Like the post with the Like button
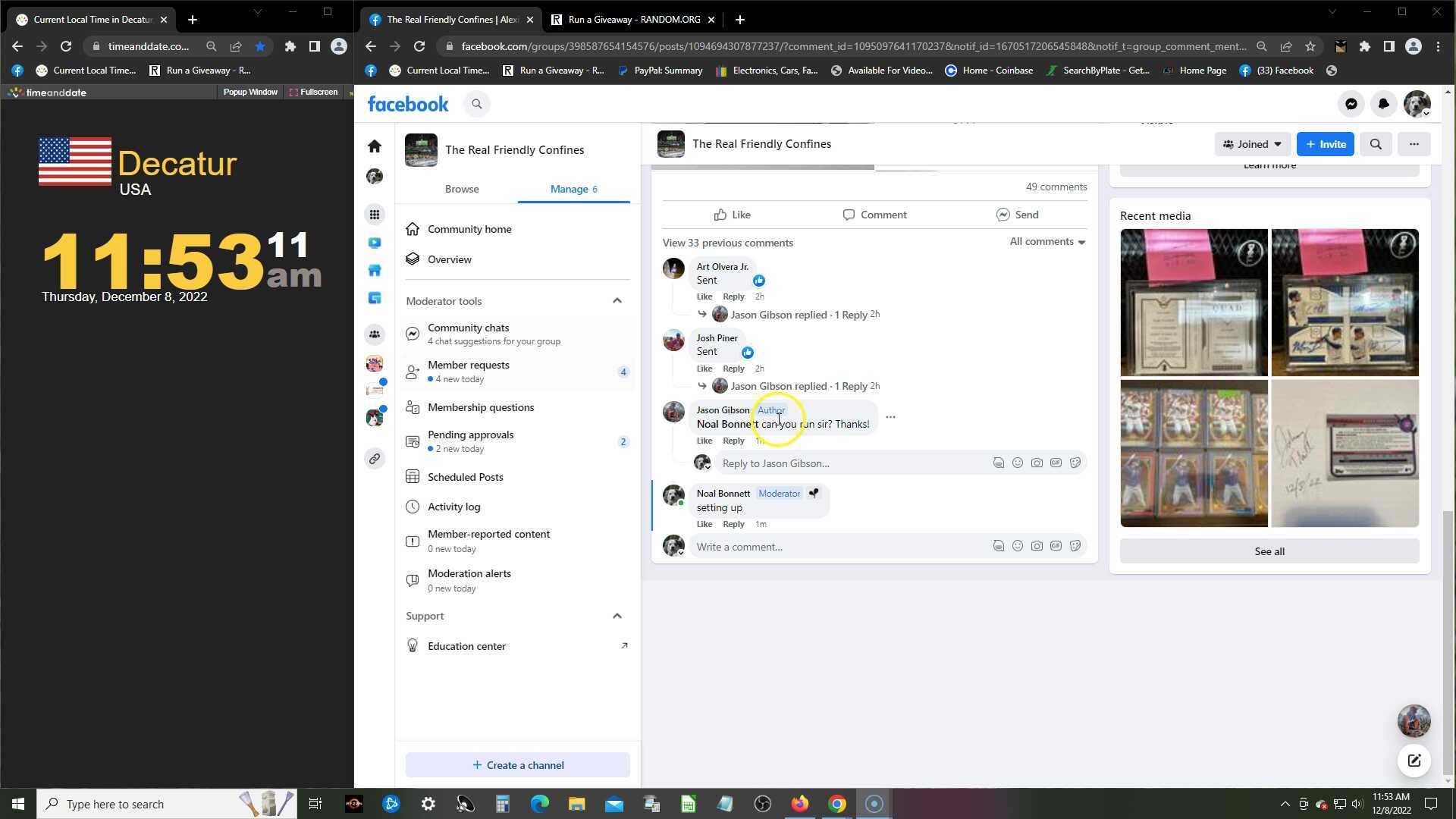The width and height of the screenshot is (1456, 819). pyautogui.click(x=732, y=215)
